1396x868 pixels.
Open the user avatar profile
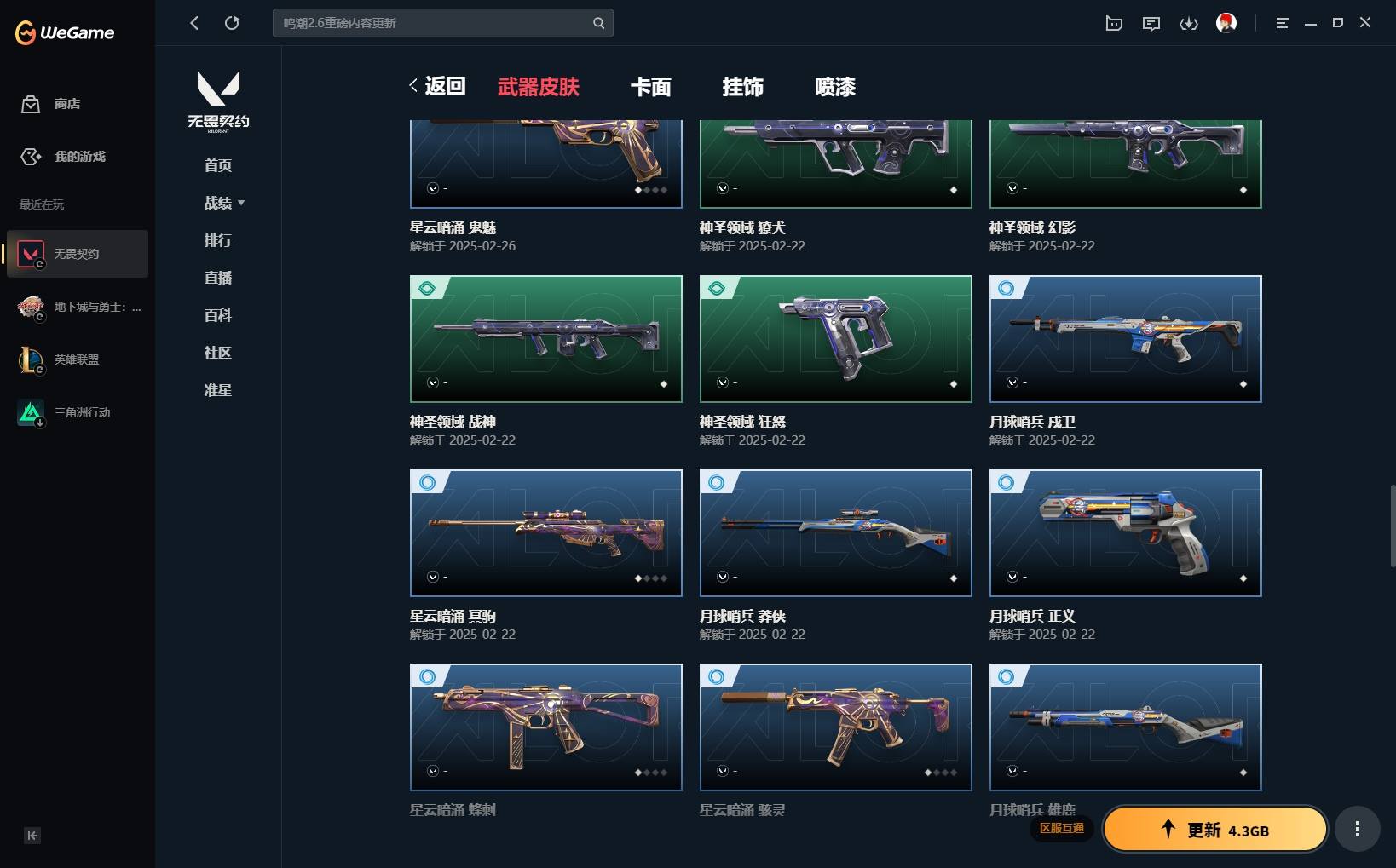(x=1226, y=23)
